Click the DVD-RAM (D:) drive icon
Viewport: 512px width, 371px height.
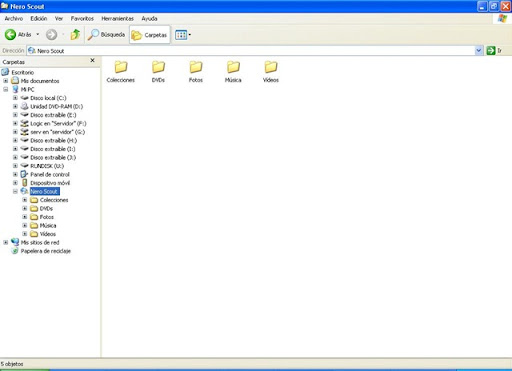click(x=24, y=106)
